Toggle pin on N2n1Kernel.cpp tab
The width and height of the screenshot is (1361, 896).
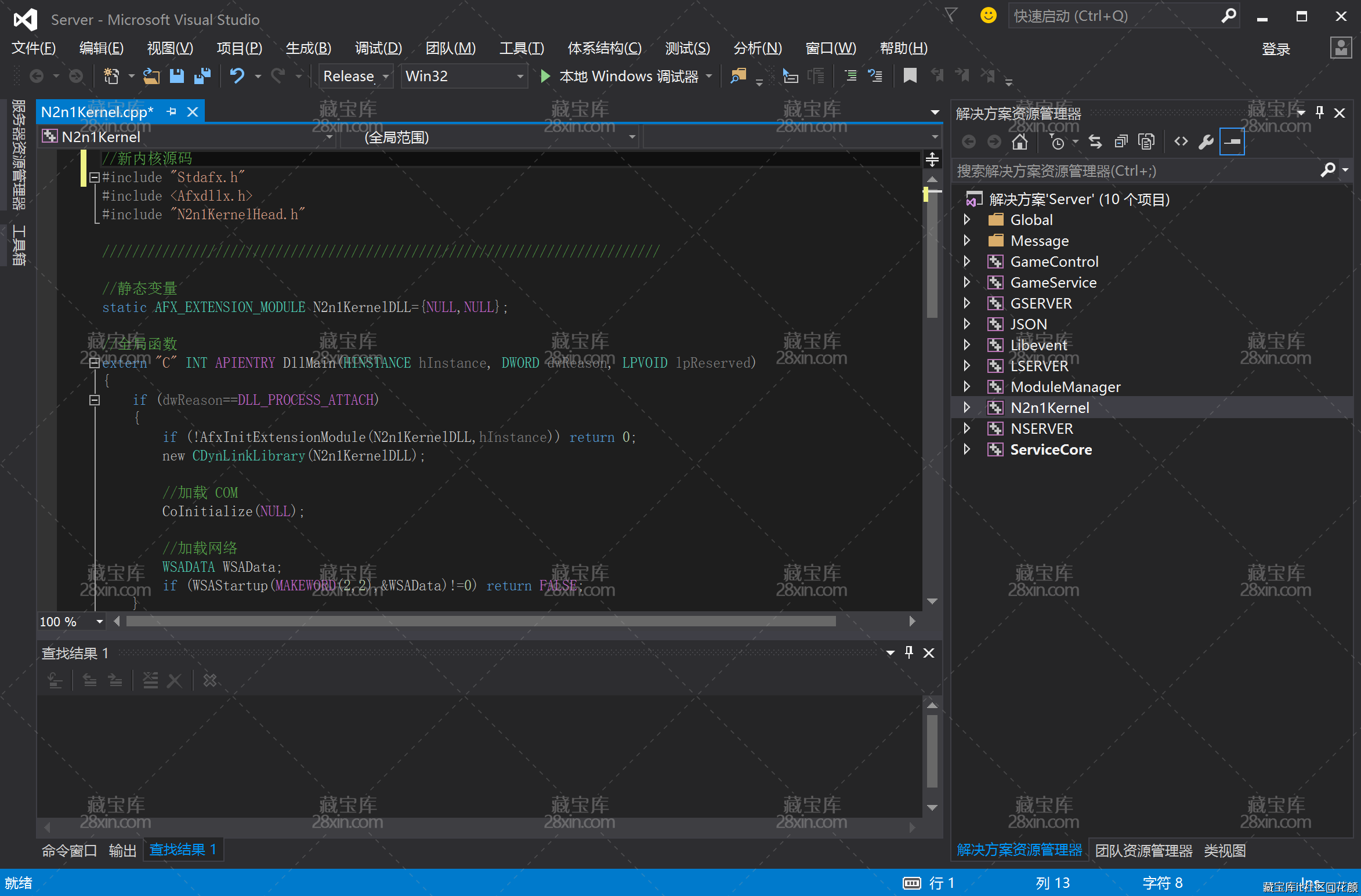coord(172,111)
